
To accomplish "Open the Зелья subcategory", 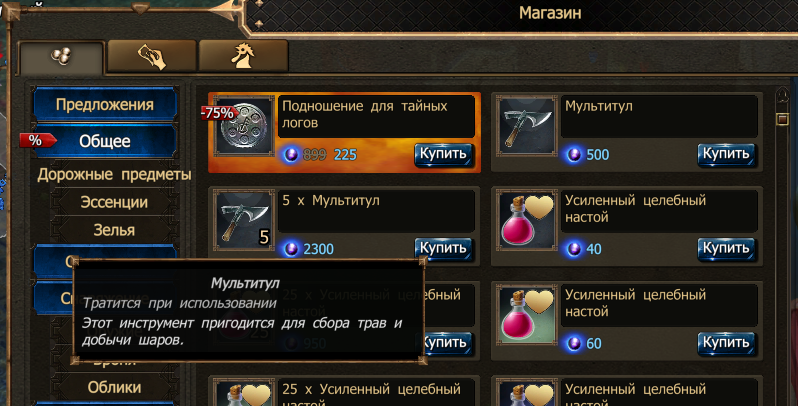I will pos(114,230).
